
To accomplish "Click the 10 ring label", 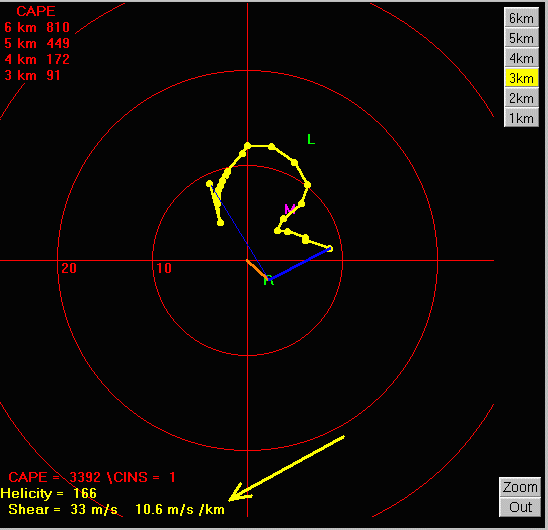I will [x=164, y=268].
